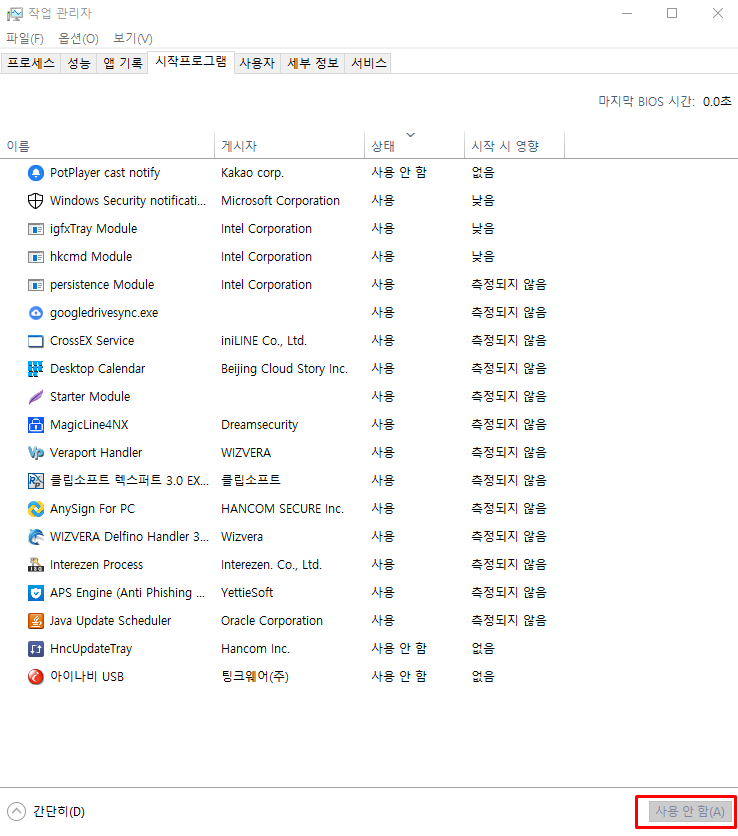The width and height of the screenshot is (738, 836).
Task: Select the PotPlayer cast notify row name
Action: coord(105,173)
